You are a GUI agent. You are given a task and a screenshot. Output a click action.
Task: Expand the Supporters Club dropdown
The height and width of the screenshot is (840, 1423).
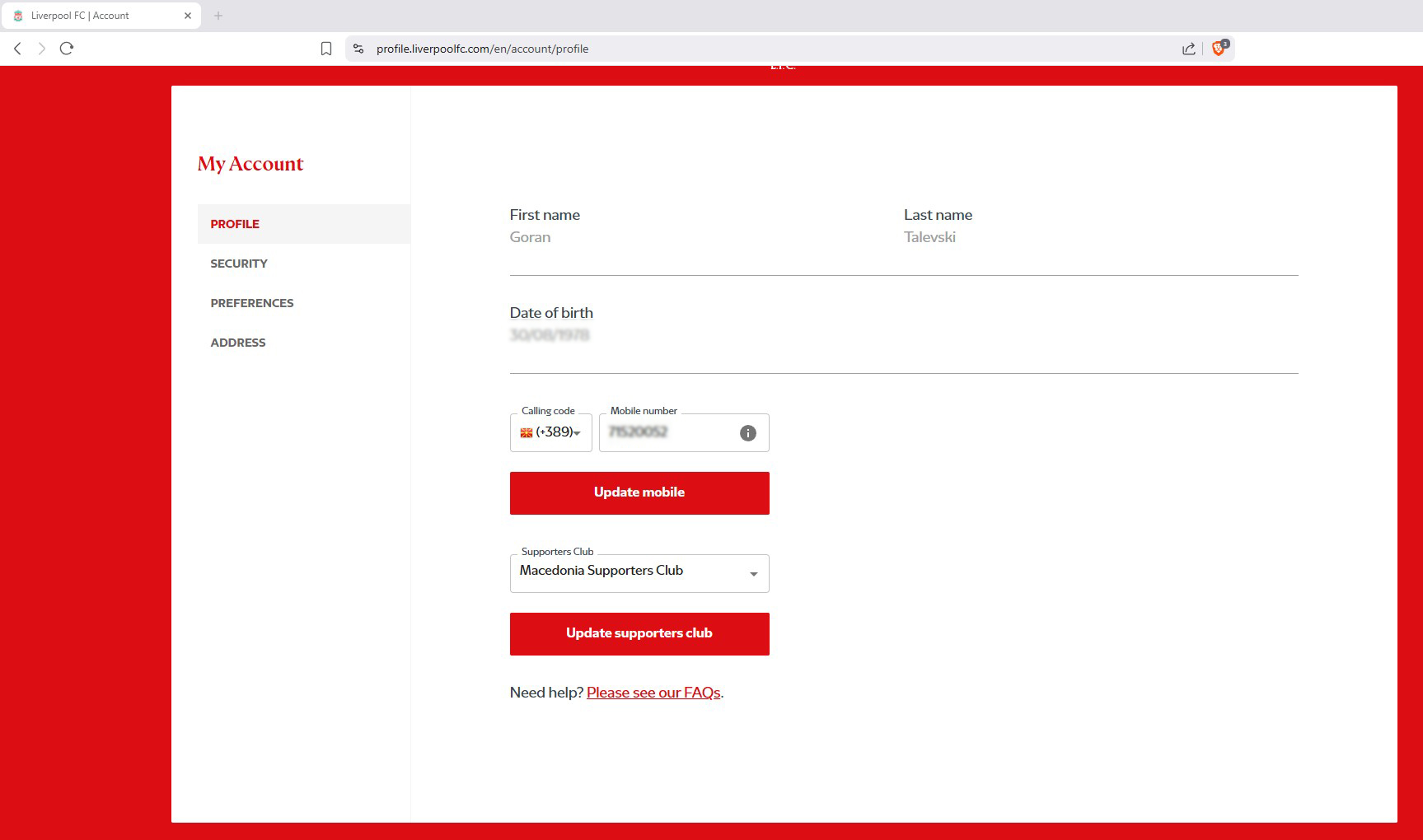coord(639,573)
